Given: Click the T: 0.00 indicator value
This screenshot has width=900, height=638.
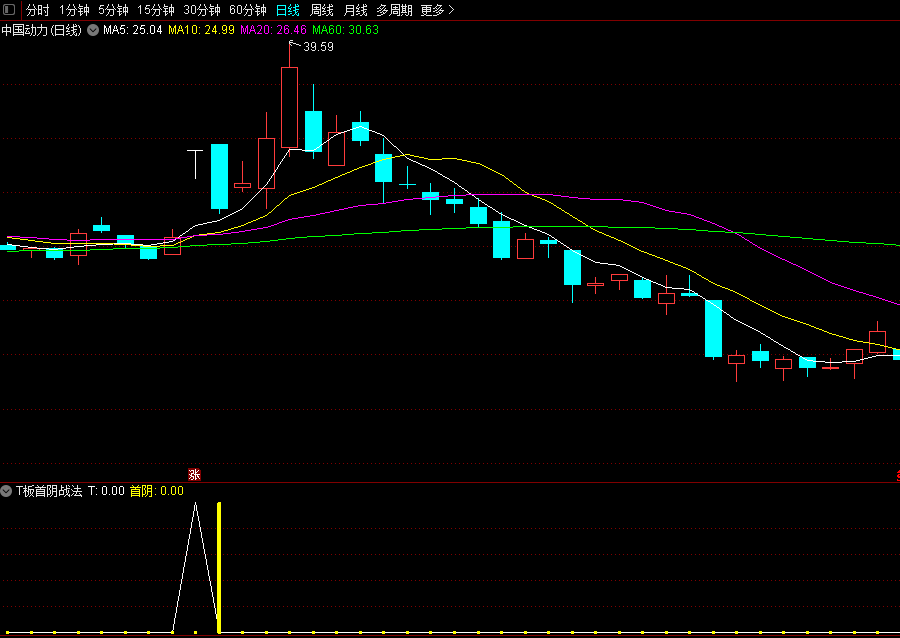Looking at the screenshot, I should pyautogui.click(x=106, y=491).
